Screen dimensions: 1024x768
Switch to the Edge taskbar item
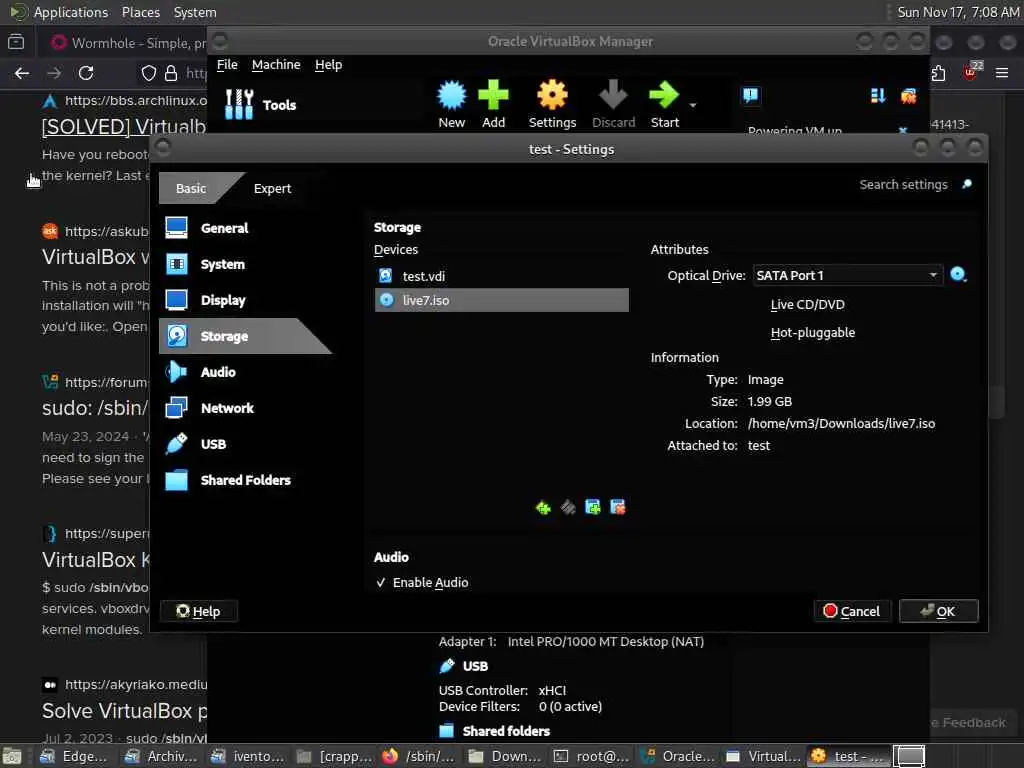pyautogui.click(x=73, y=756)
